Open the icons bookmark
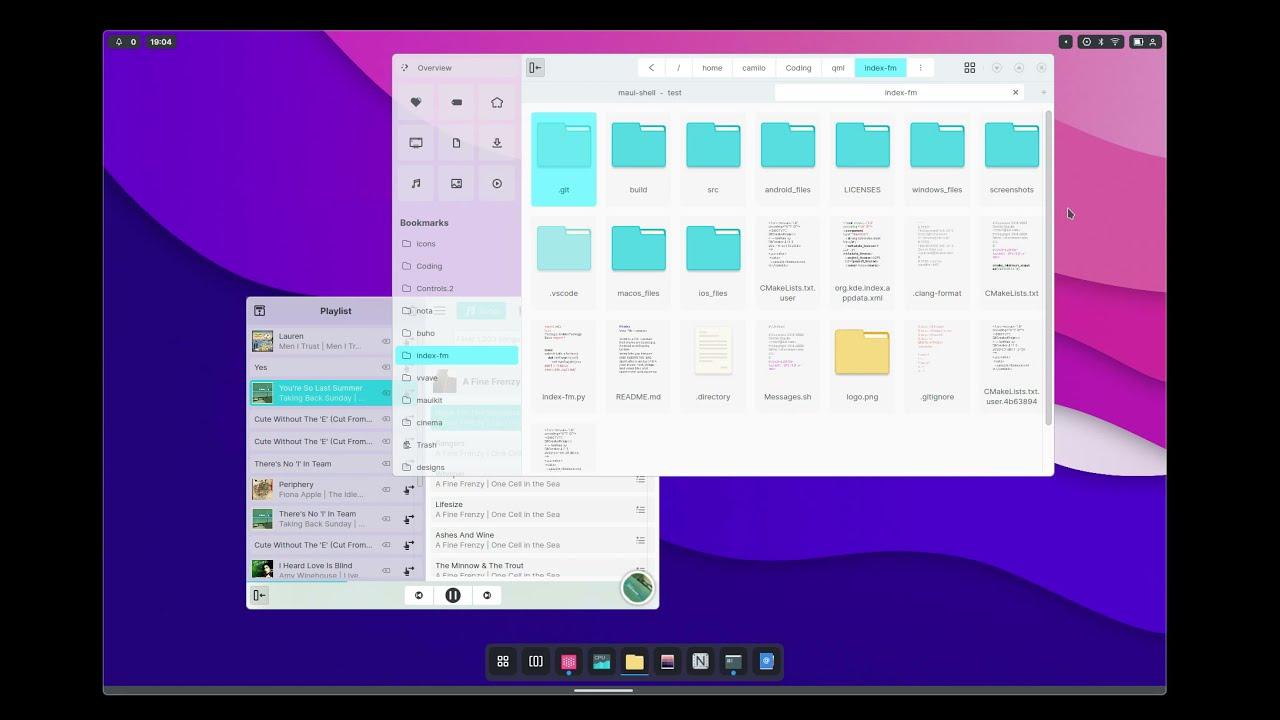 [x=457, y=244]
